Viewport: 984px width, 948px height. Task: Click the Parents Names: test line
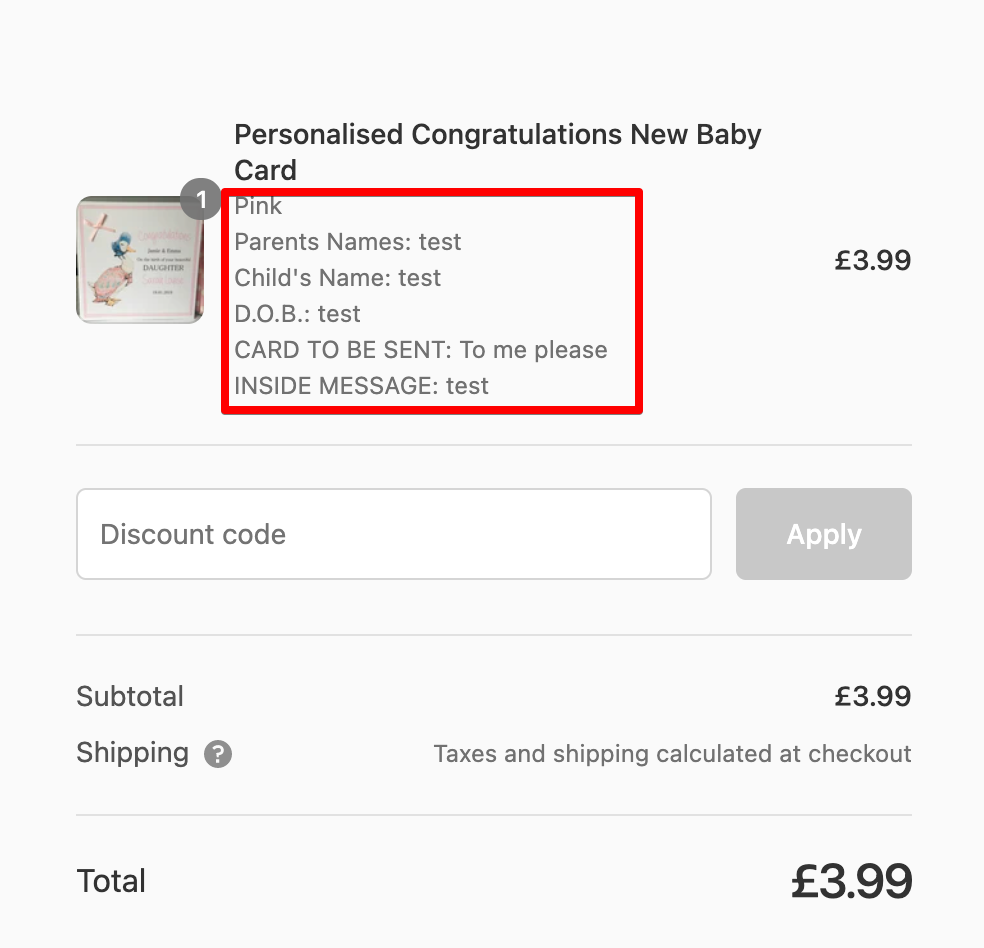click(x=347, y=242)
